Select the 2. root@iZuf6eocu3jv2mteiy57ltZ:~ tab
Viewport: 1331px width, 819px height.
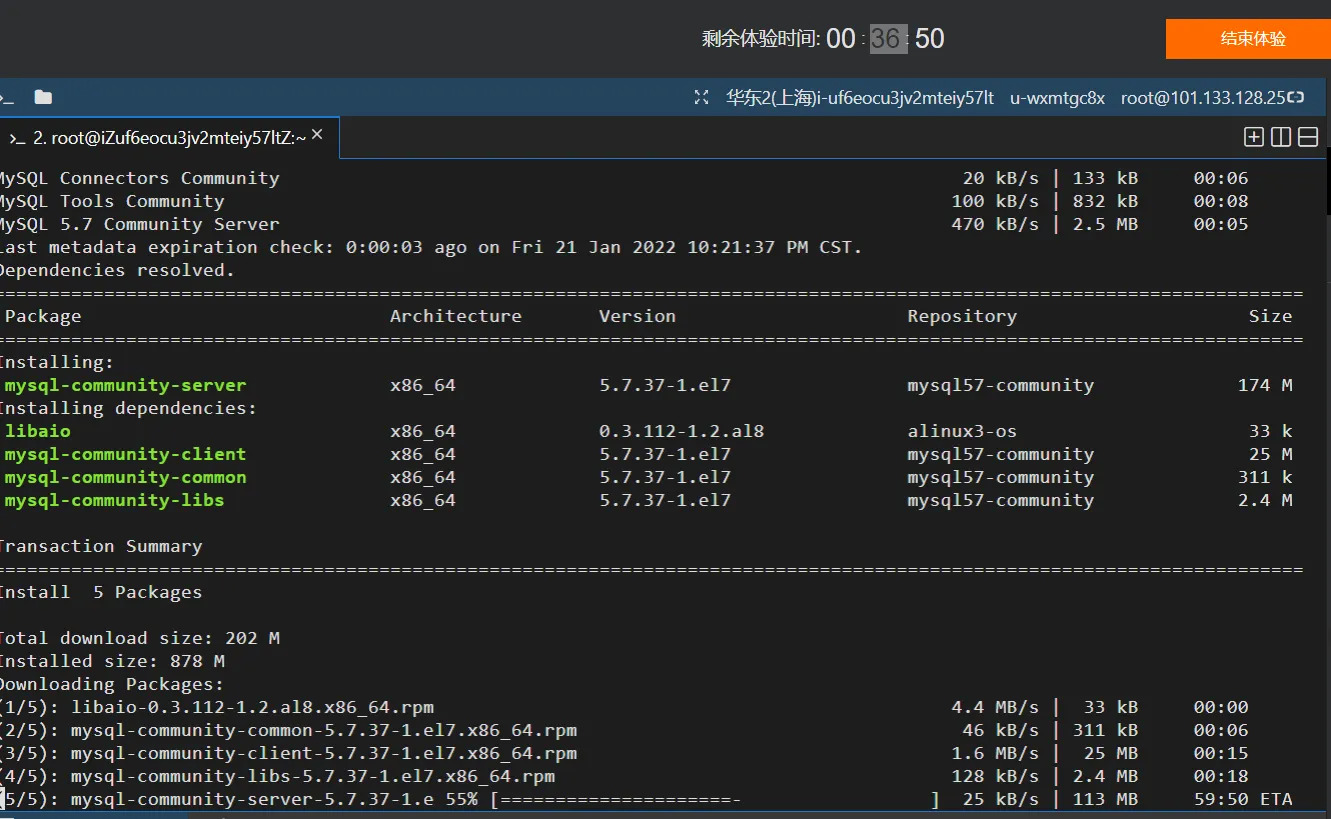point(170,138)
